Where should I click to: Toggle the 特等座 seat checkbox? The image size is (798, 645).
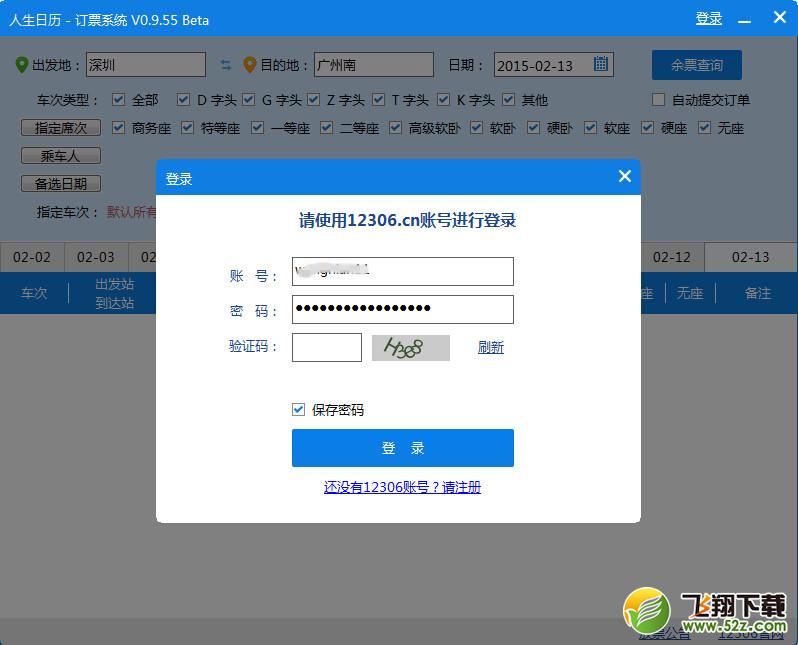tap(187, 127)
